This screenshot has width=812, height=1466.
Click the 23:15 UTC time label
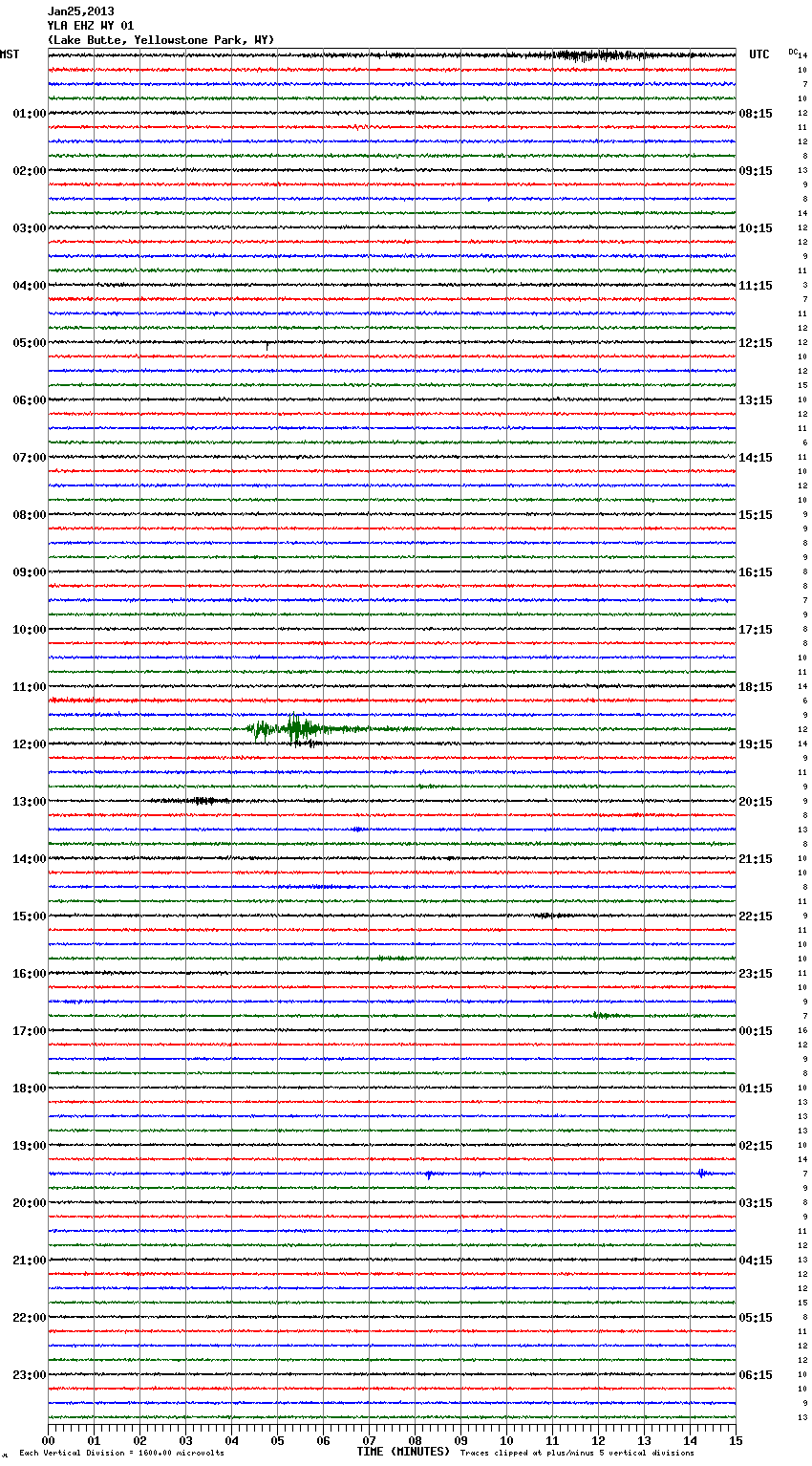click(756, 974)
